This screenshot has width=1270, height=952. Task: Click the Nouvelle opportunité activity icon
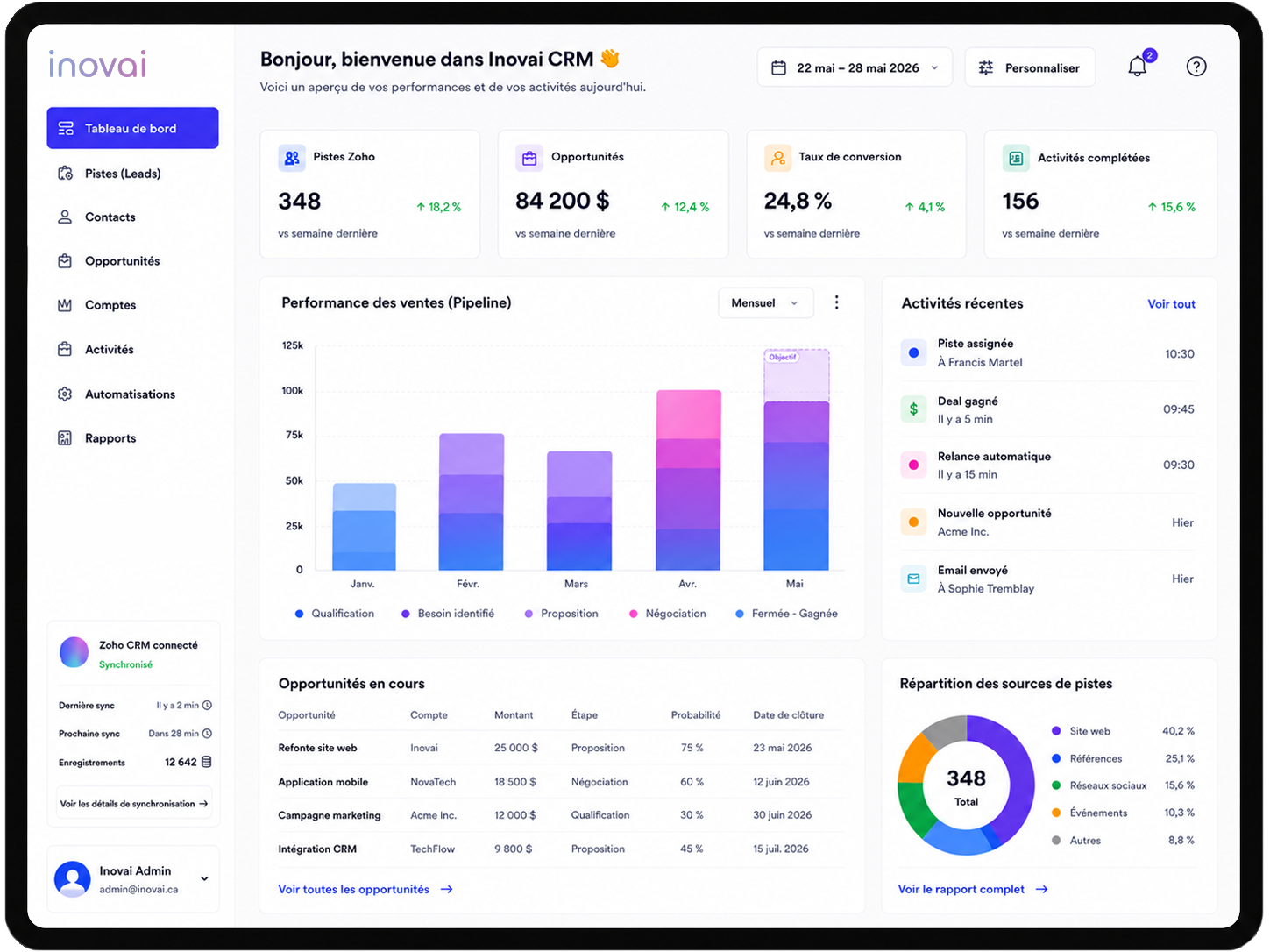click(x=914, y=522)
